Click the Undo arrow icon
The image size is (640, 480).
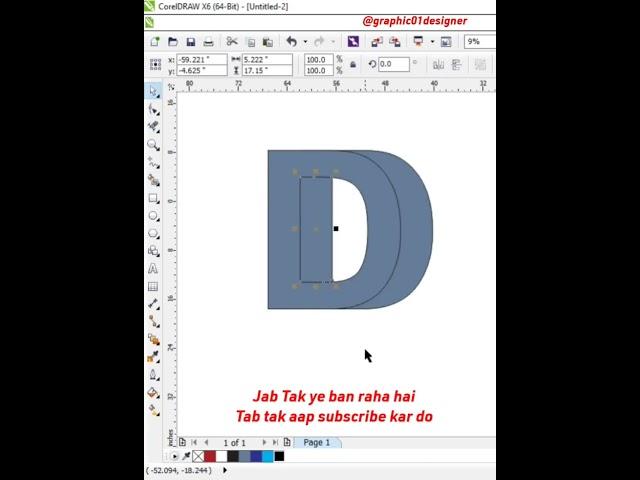point(291,42)
